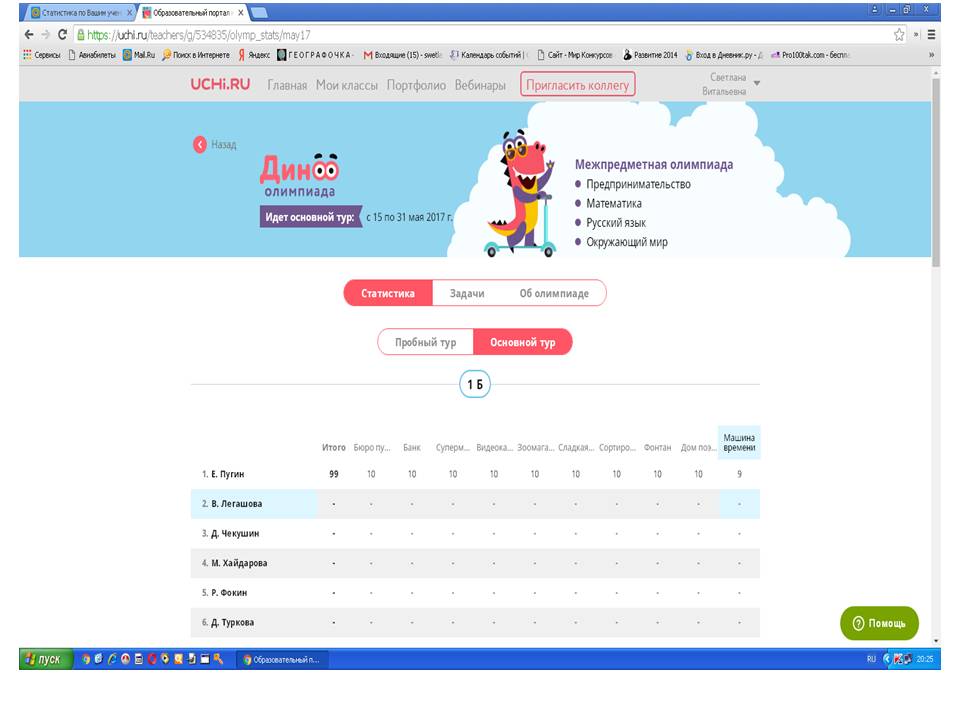Open the Календарь событий bookmark
Screen dimensions: 960x720
click(x=487, y=54)
